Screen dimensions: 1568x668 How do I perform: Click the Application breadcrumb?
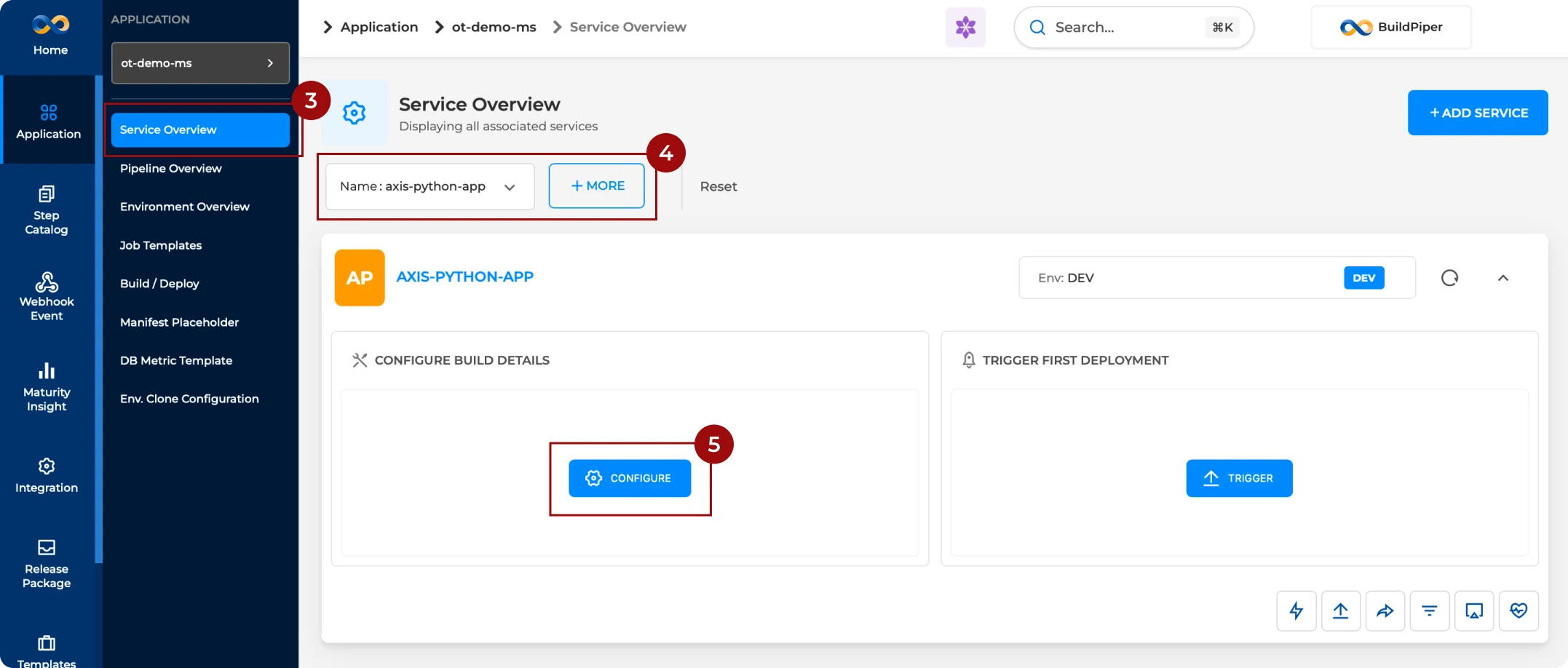click(x=379, y=27)
